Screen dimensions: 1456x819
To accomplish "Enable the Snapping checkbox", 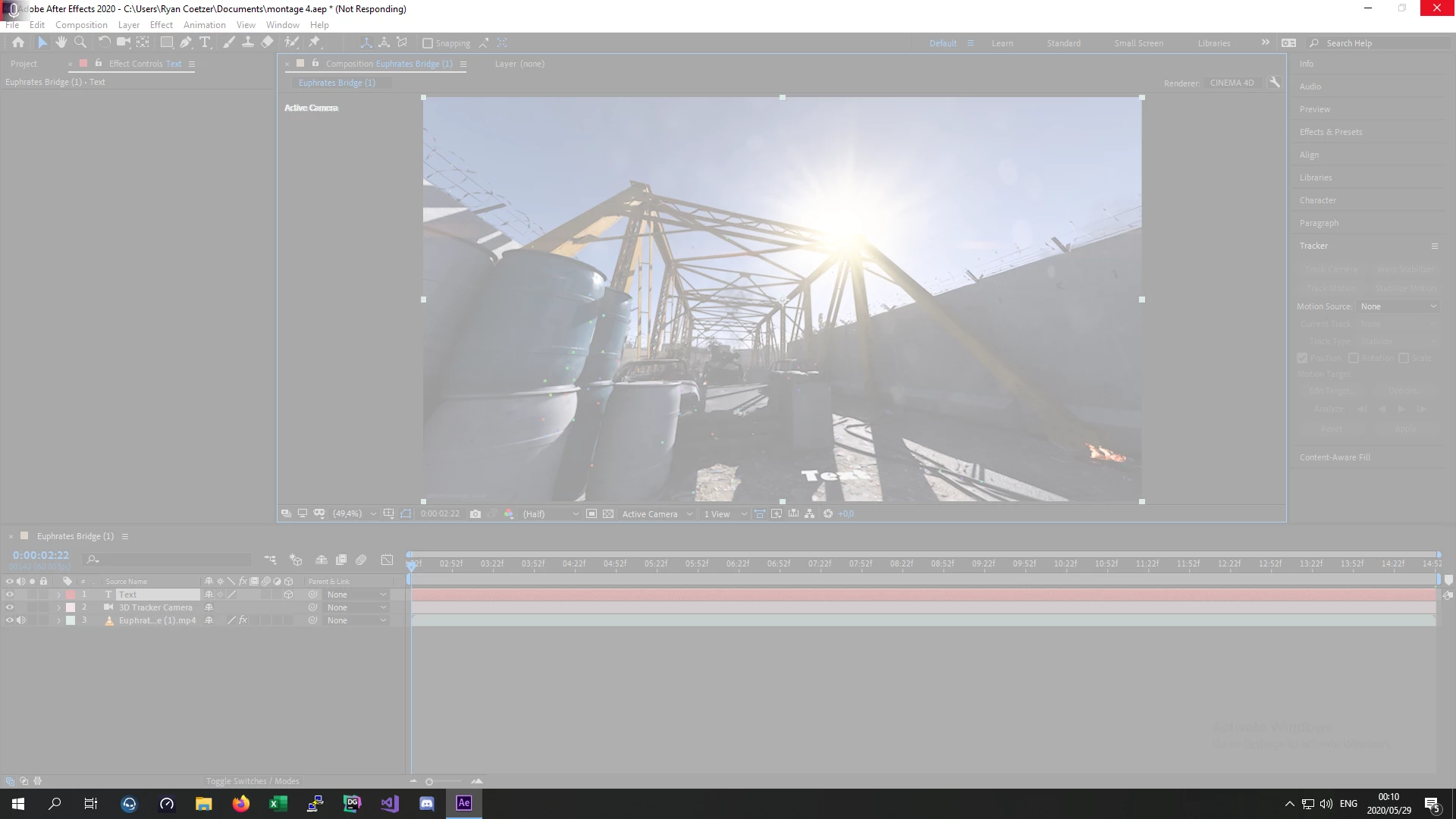I will coord(428,43).
